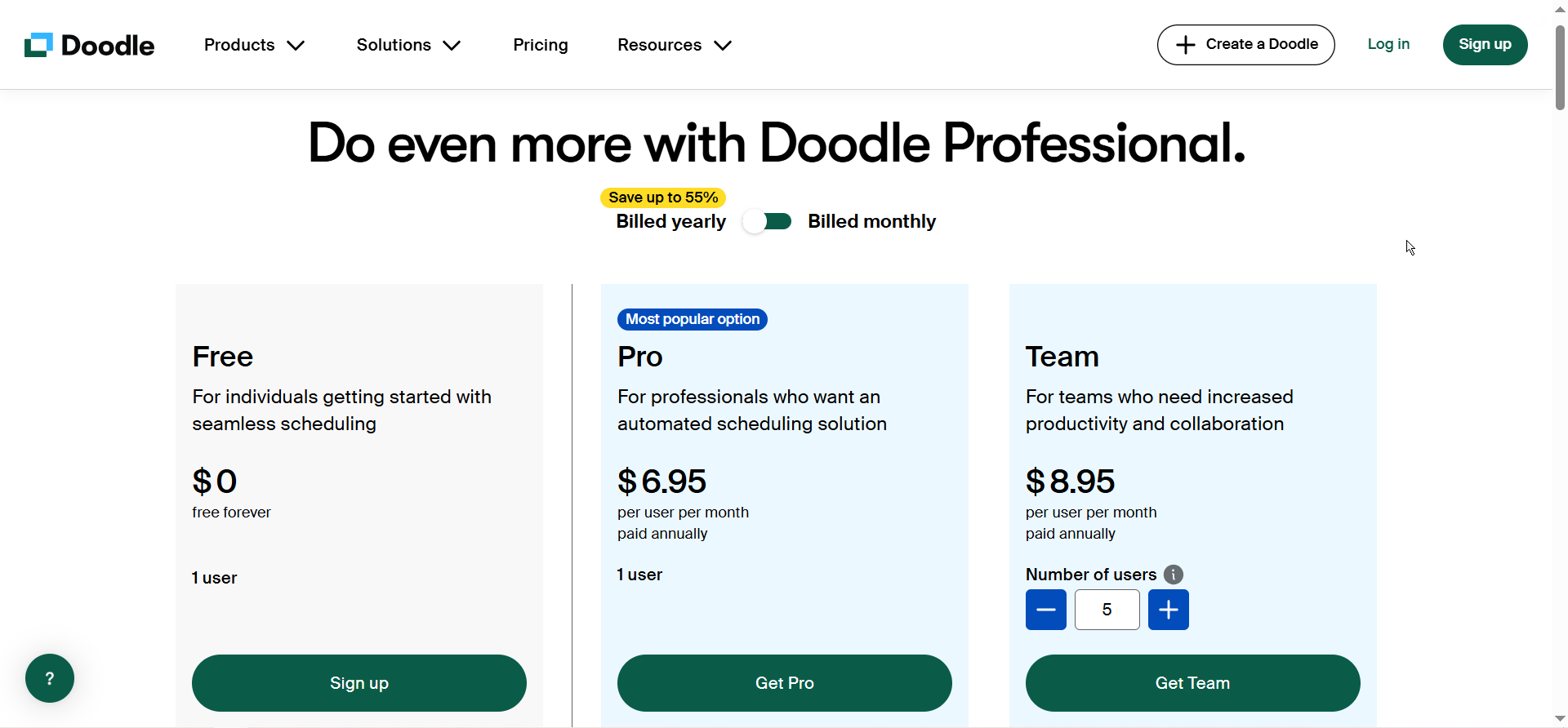
Task: Toggle the yearly/monthly billing switch
Action: 767,221
